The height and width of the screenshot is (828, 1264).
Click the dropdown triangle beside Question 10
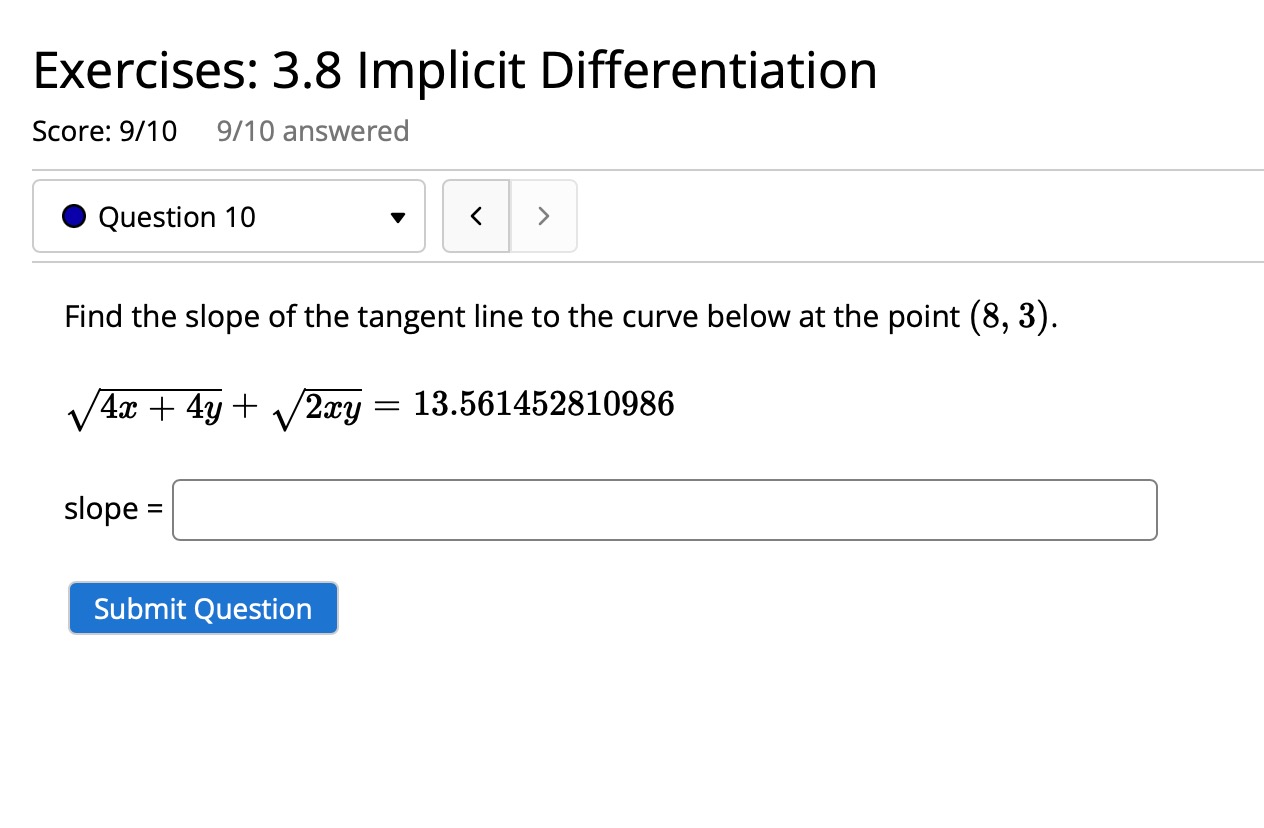(x=397, y=216)
